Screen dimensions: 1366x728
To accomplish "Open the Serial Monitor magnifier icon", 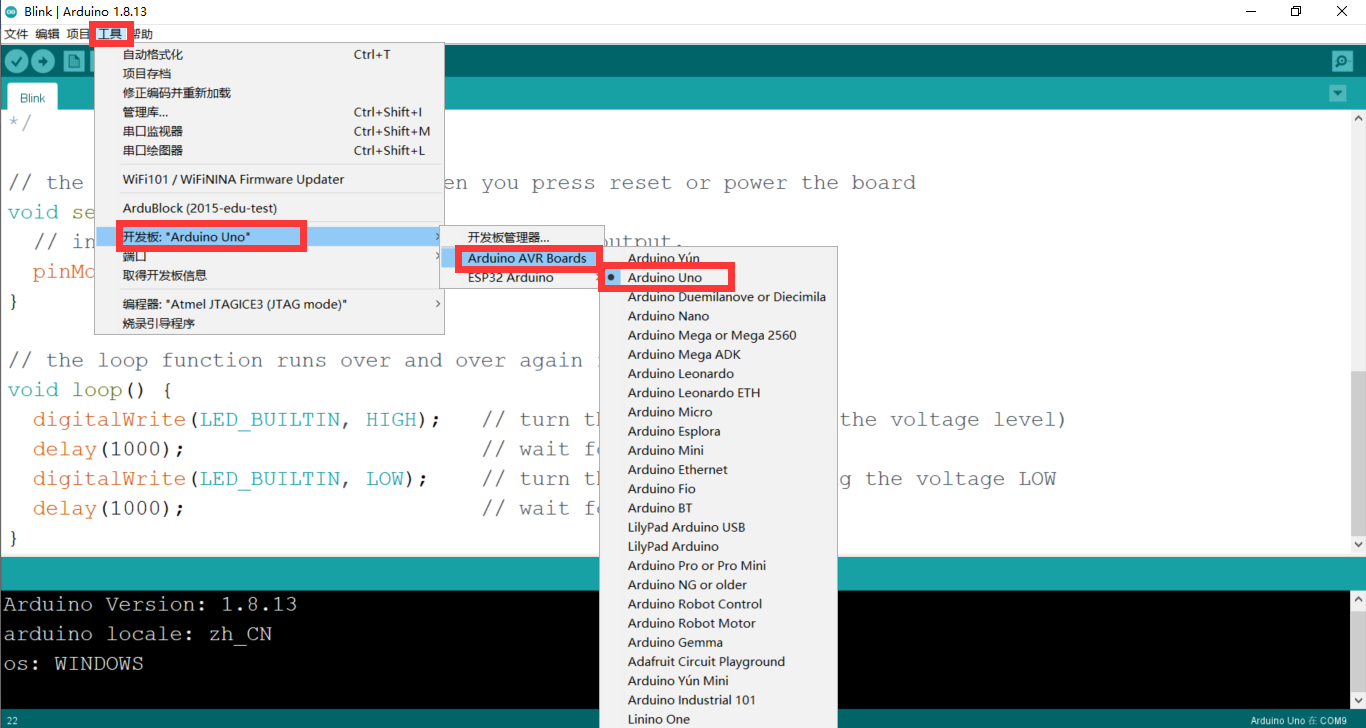I will pyautogui.click(x=1342, y=62).
